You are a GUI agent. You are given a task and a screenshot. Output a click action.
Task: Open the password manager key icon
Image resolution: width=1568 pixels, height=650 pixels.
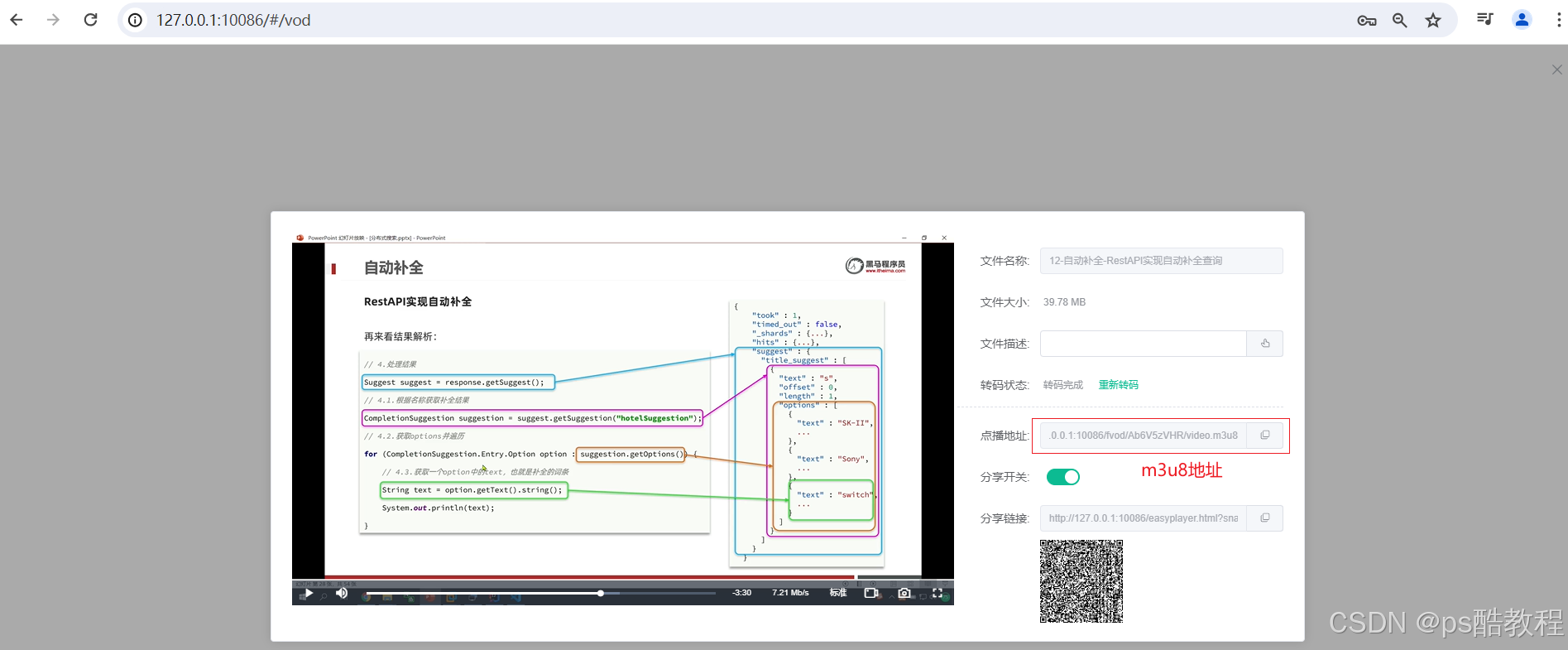1366,20
